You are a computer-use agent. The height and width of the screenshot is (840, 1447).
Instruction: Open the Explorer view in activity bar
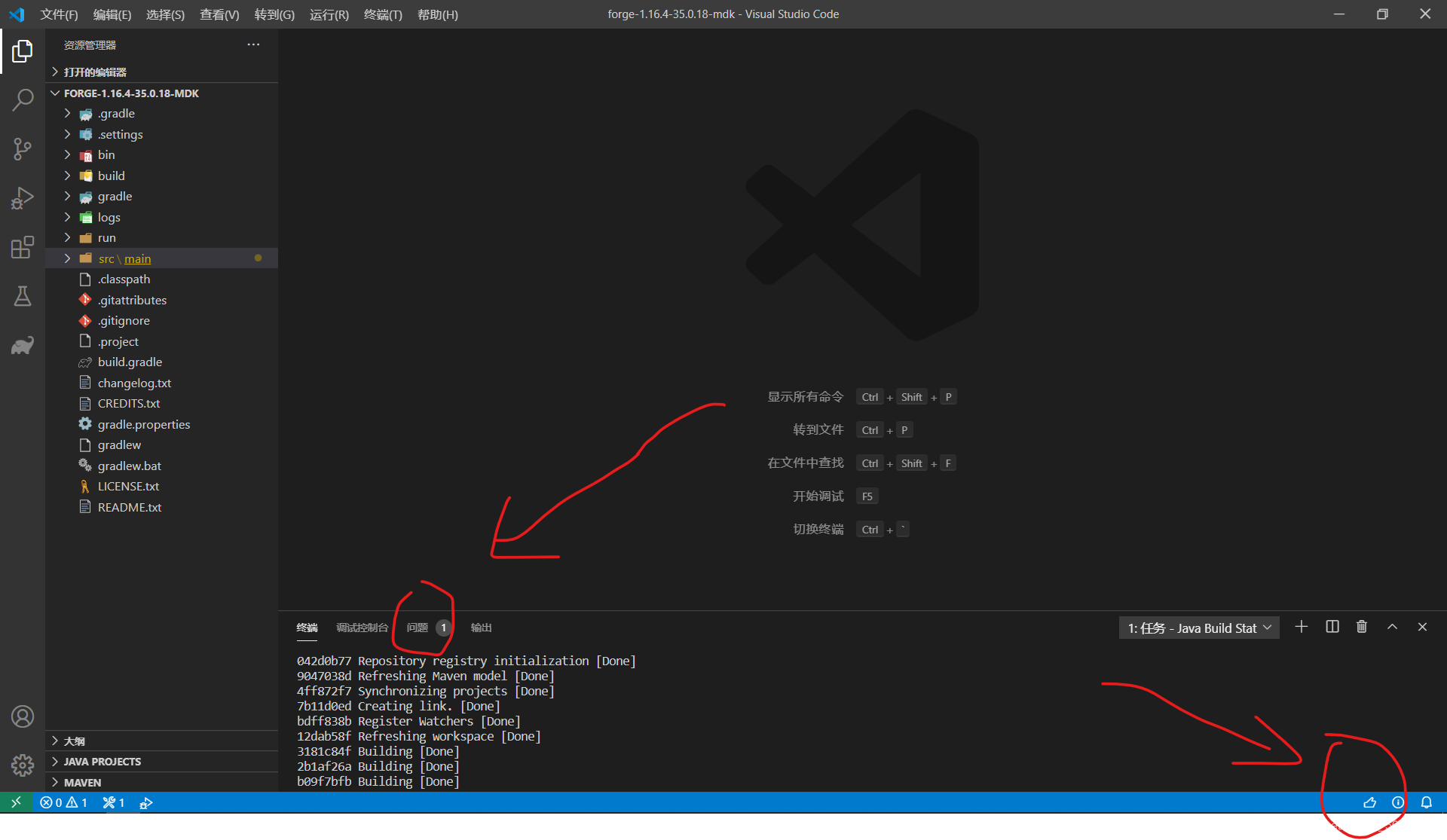pos(23,51)
